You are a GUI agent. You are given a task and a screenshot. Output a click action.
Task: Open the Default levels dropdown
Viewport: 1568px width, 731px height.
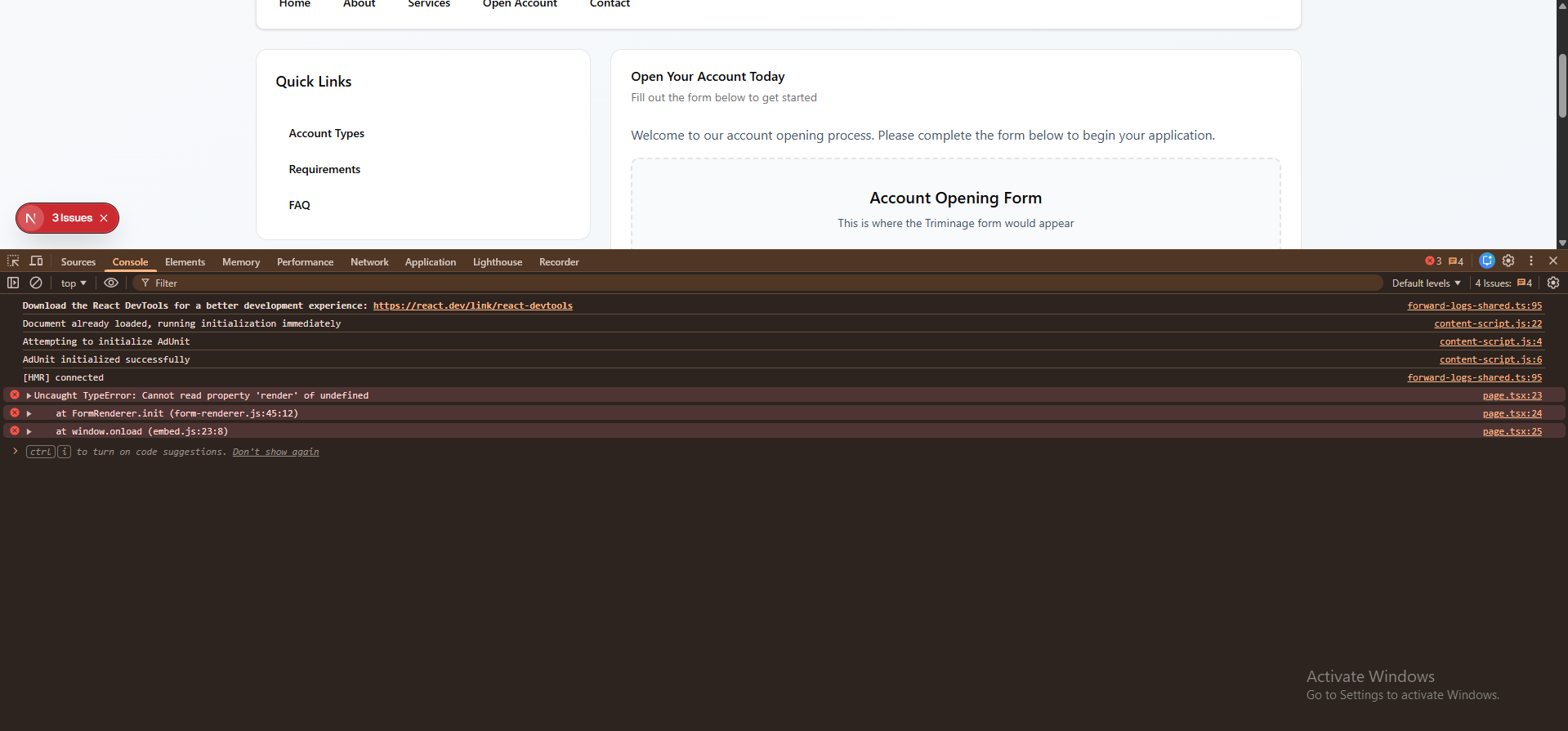point(1426,283)
